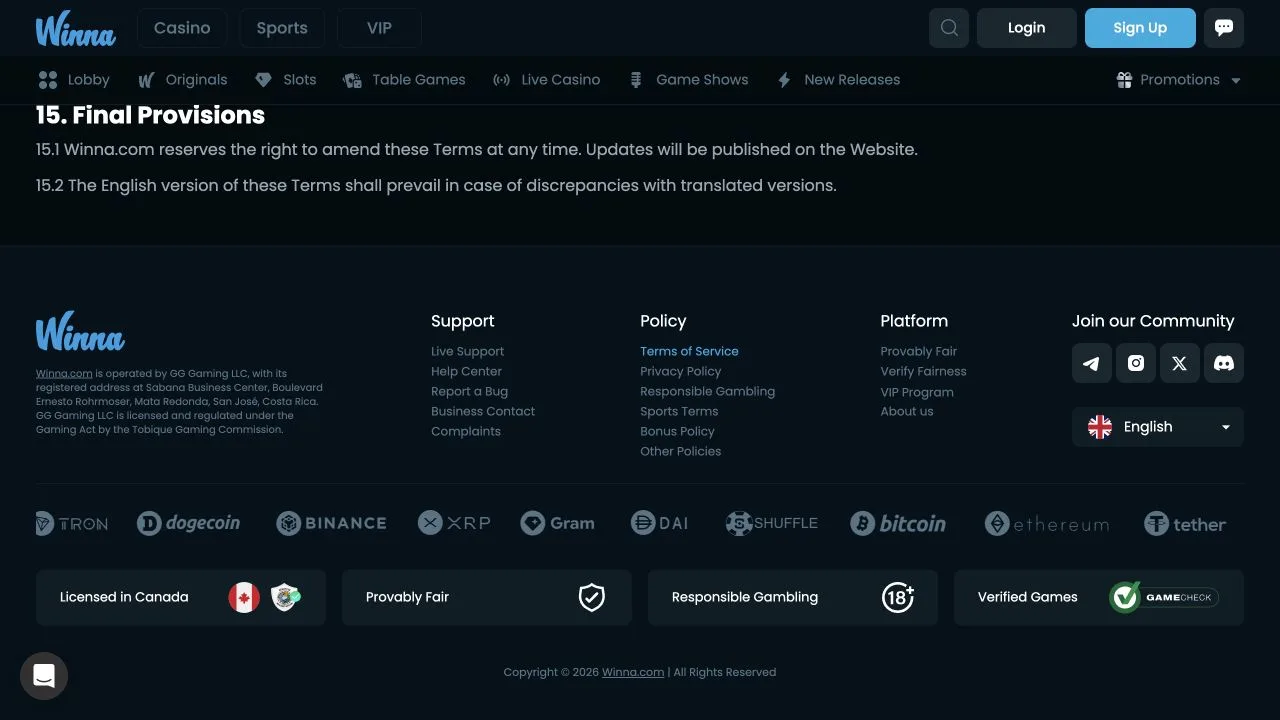
Task: Open the New Releases category
Action: 838,80
